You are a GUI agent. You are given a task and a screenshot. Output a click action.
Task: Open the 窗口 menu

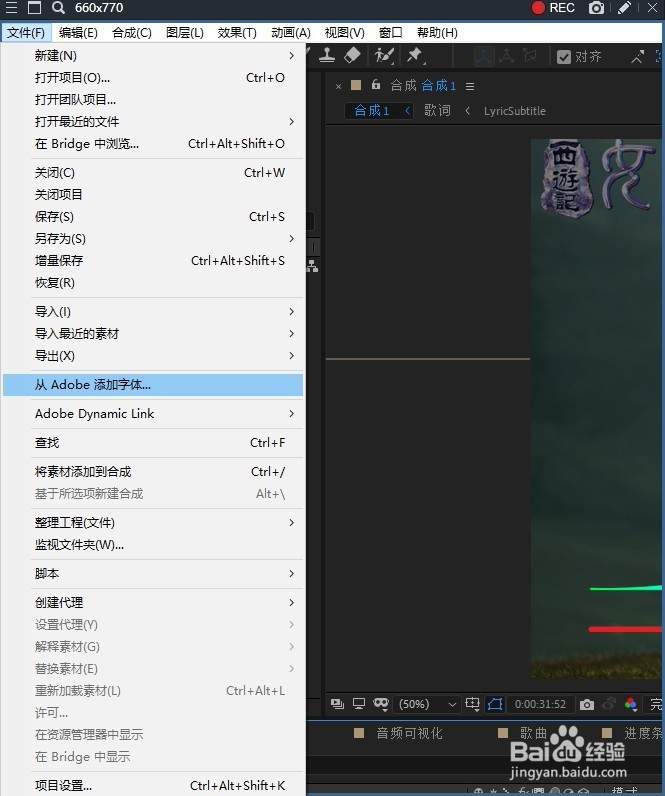391,33
